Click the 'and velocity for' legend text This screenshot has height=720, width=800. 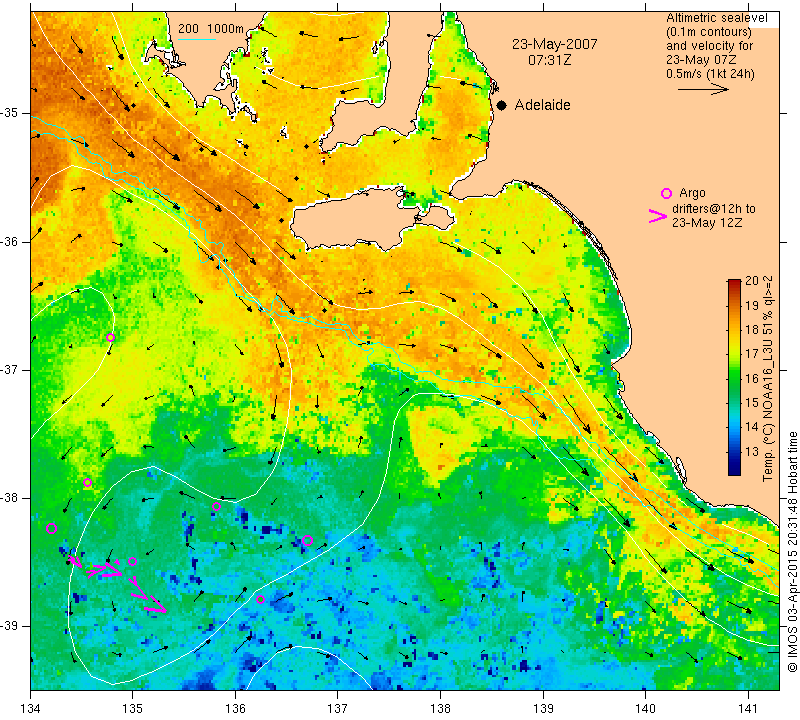tap(709, 45)
